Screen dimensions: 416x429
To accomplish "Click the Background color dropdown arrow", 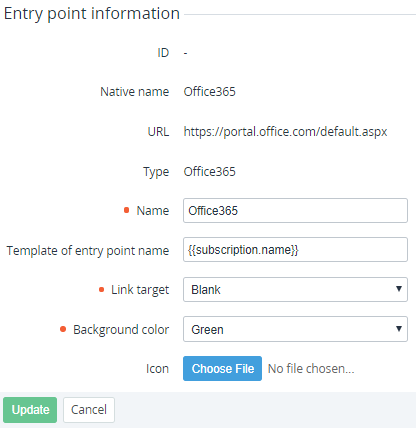I will tap(399, 329).
